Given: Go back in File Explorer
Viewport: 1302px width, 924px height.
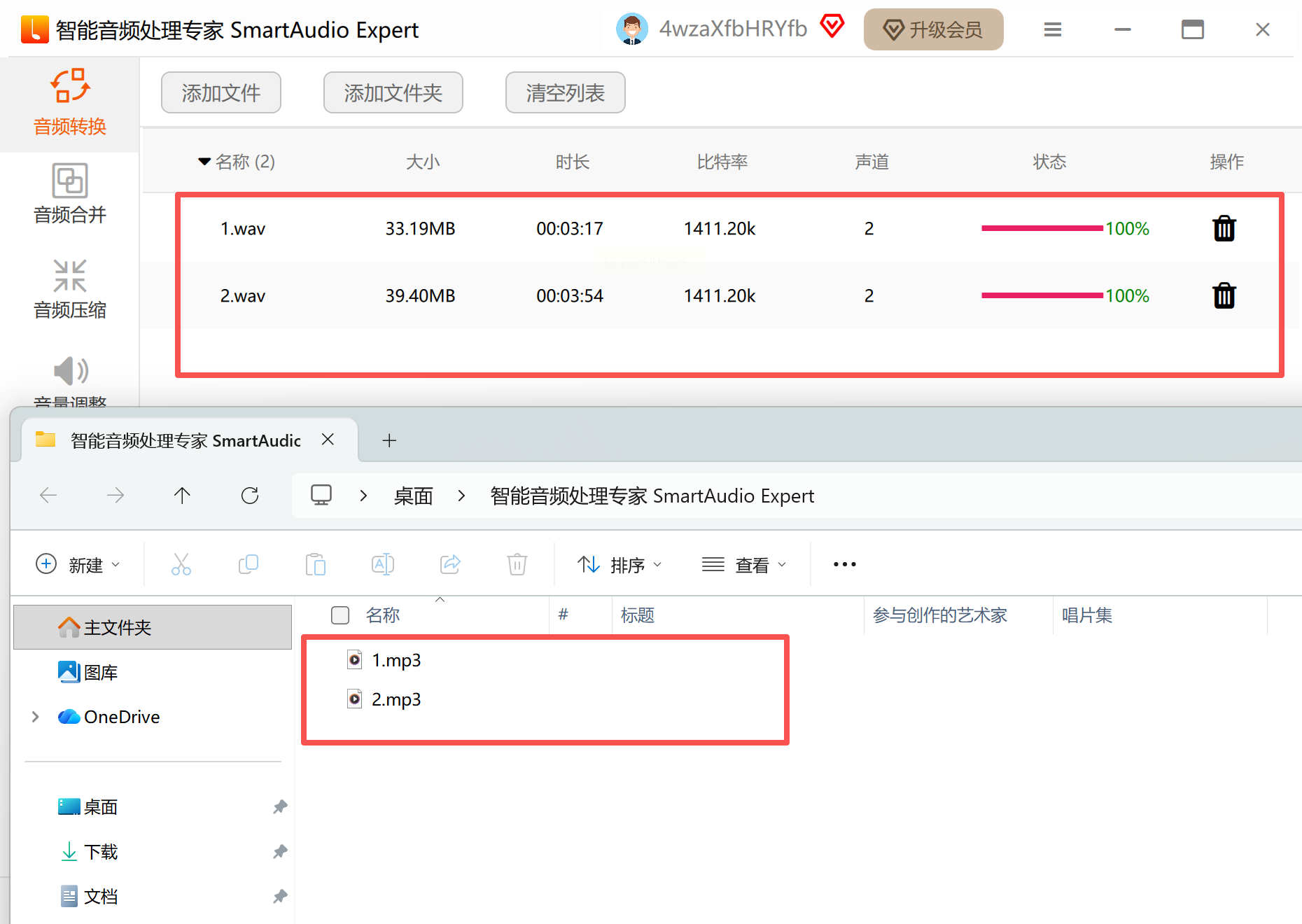Looking at the screenshot, I should pos(48,496).
